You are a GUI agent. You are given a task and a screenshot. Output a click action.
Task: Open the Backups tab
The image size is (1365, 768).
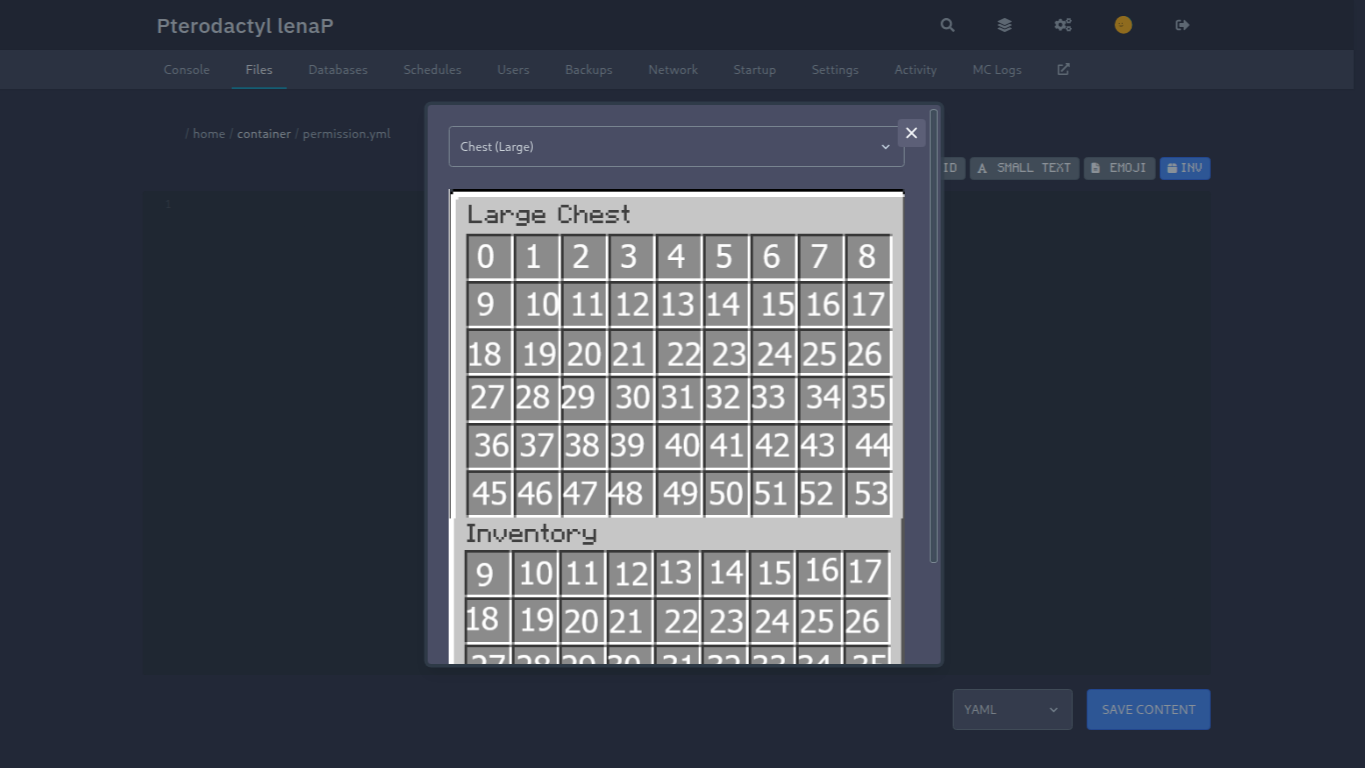coord(588,70)
